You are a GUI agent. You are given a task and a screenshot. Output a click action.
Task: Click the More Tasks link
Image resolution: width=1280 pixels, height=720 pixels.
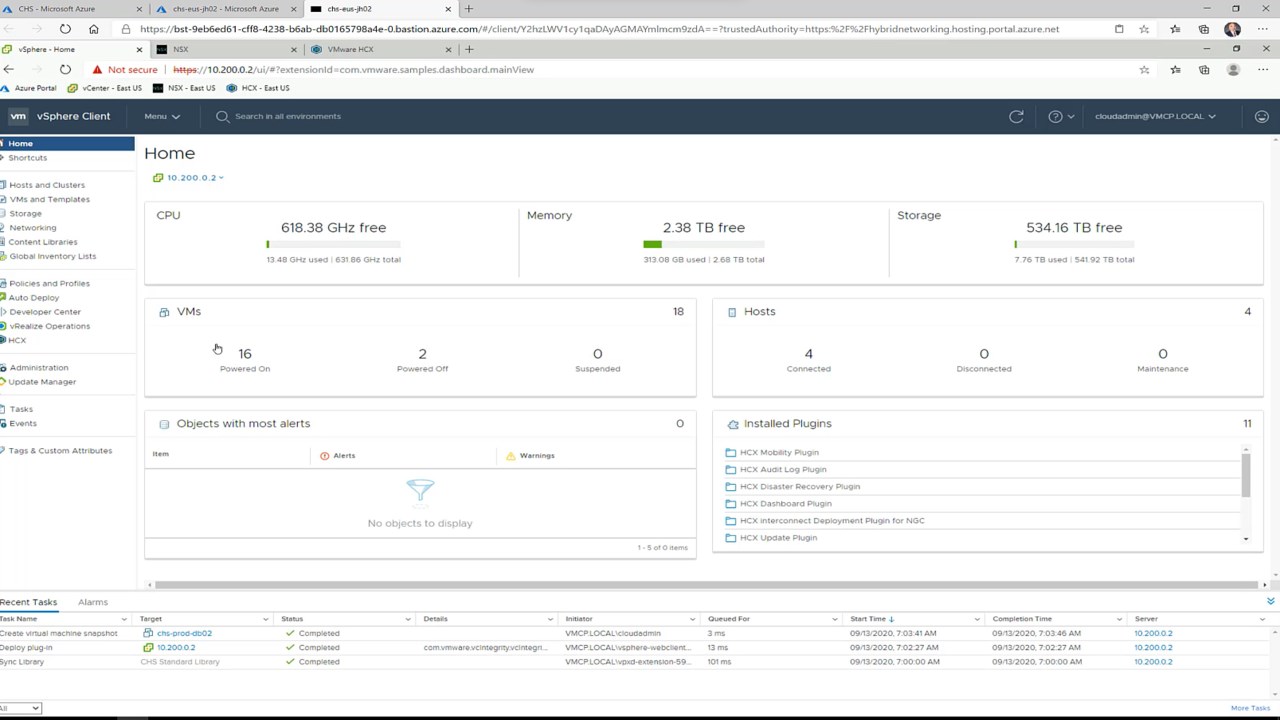(x=1250, y=708)
